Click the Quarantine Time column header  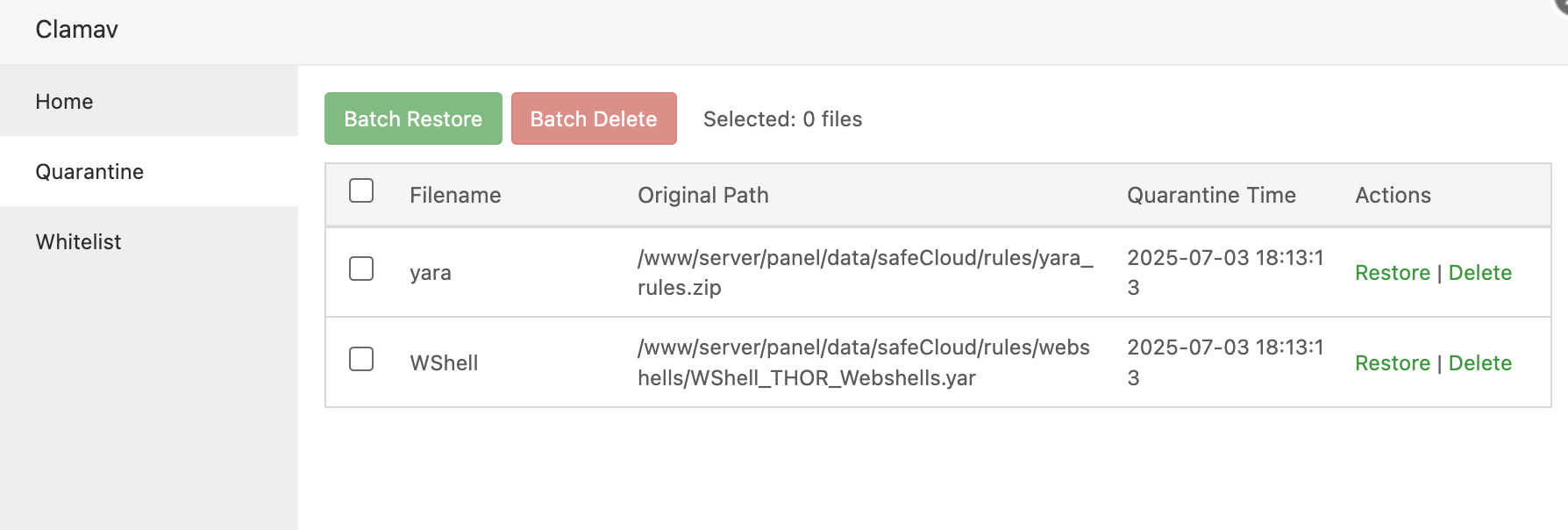coord(1211,196)
